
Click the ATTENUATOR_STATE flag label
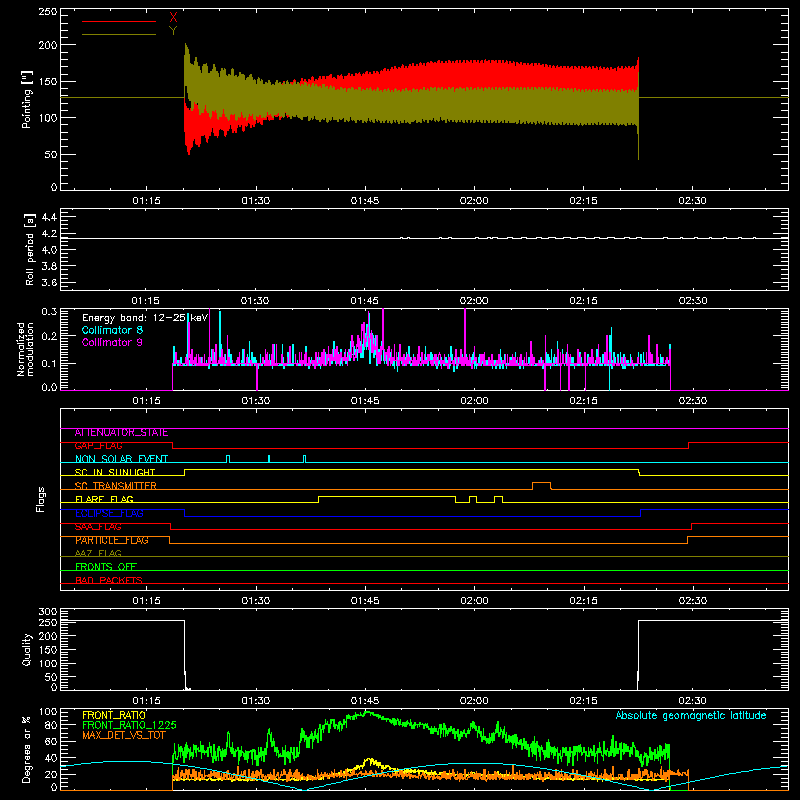coord(121,433)
